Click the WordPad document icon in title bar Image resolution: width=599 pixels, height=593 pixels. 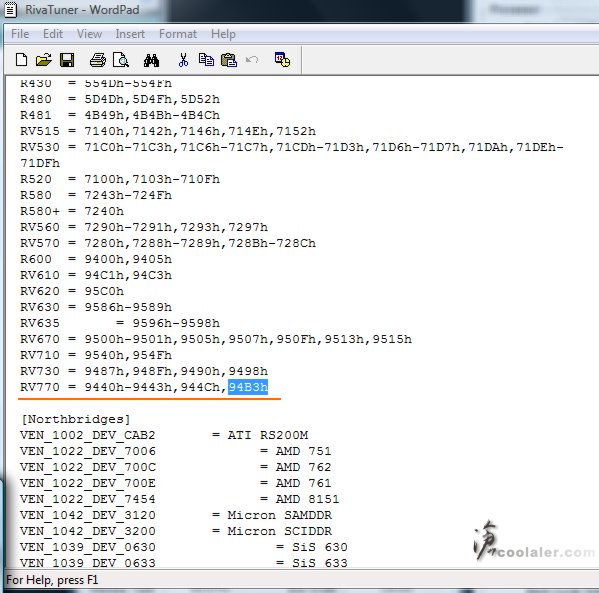click(x=10, y=10)
